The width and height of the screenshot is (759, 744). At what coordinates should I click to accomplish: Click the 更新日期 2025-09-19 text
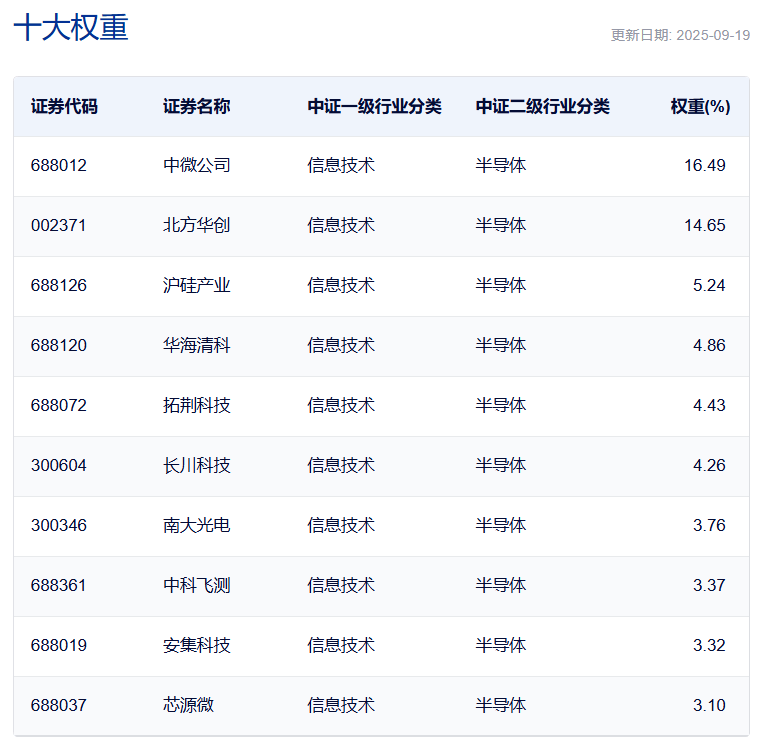tap(680, 35)
